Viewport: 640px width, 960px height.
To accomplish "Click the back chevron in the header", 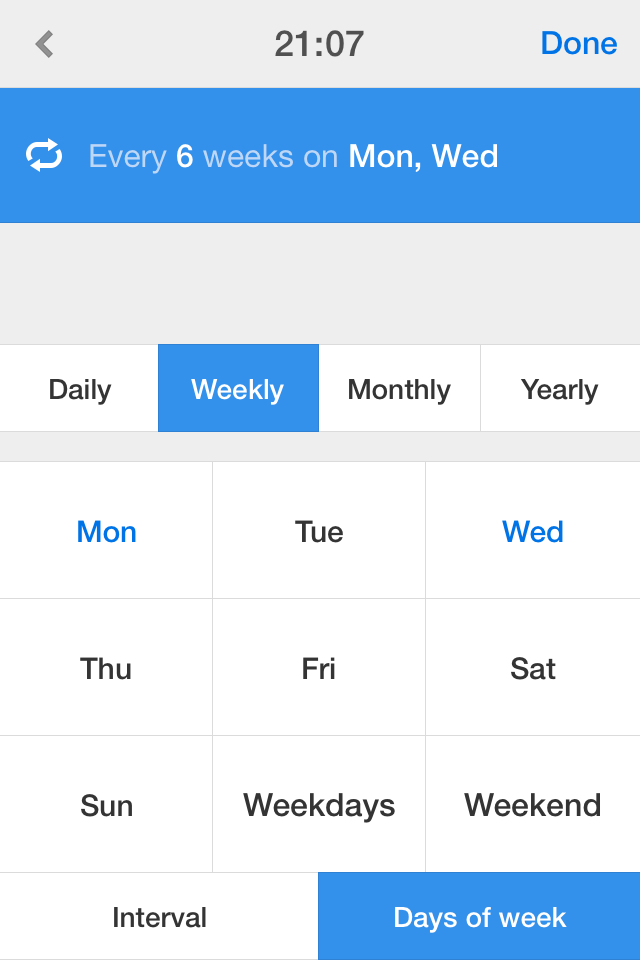I will (x=42, y=43).
